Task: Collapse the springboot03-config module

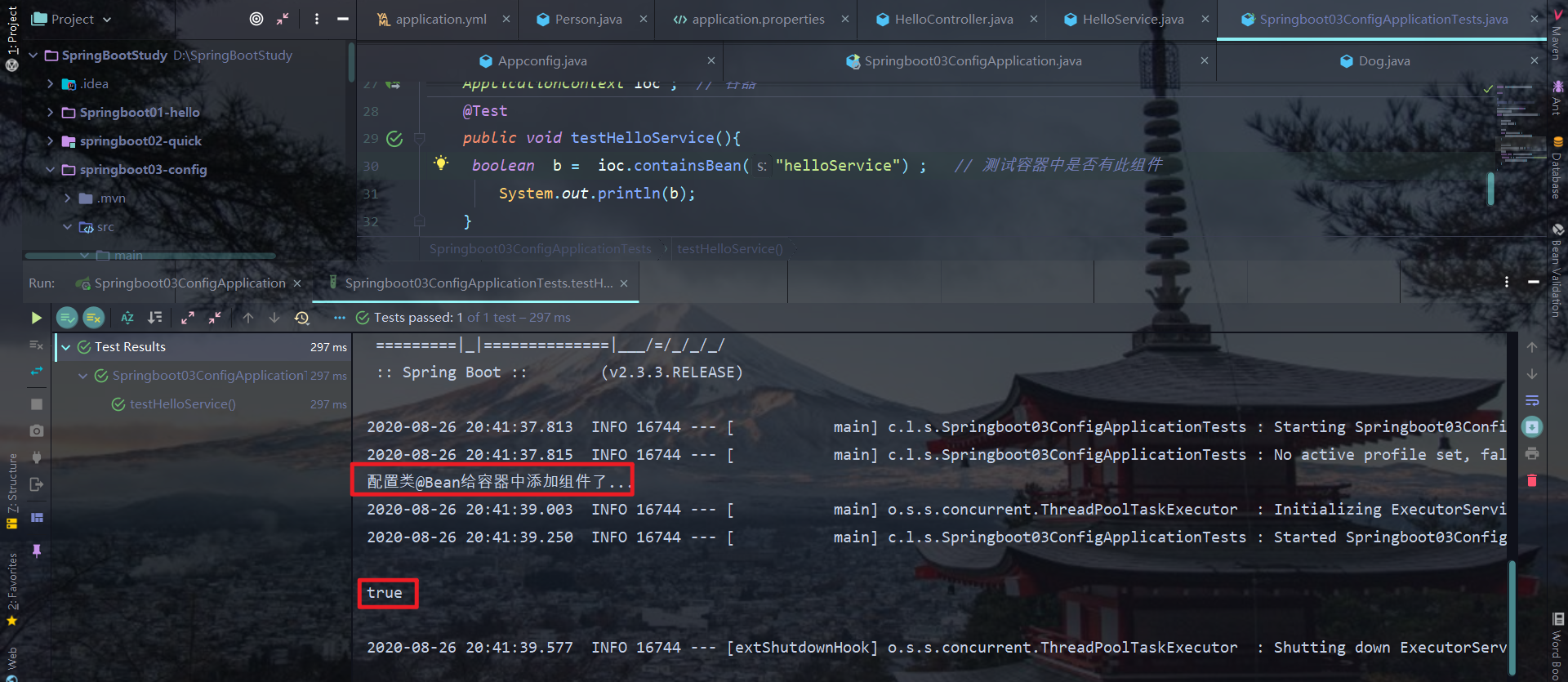Action: point(51,170)
